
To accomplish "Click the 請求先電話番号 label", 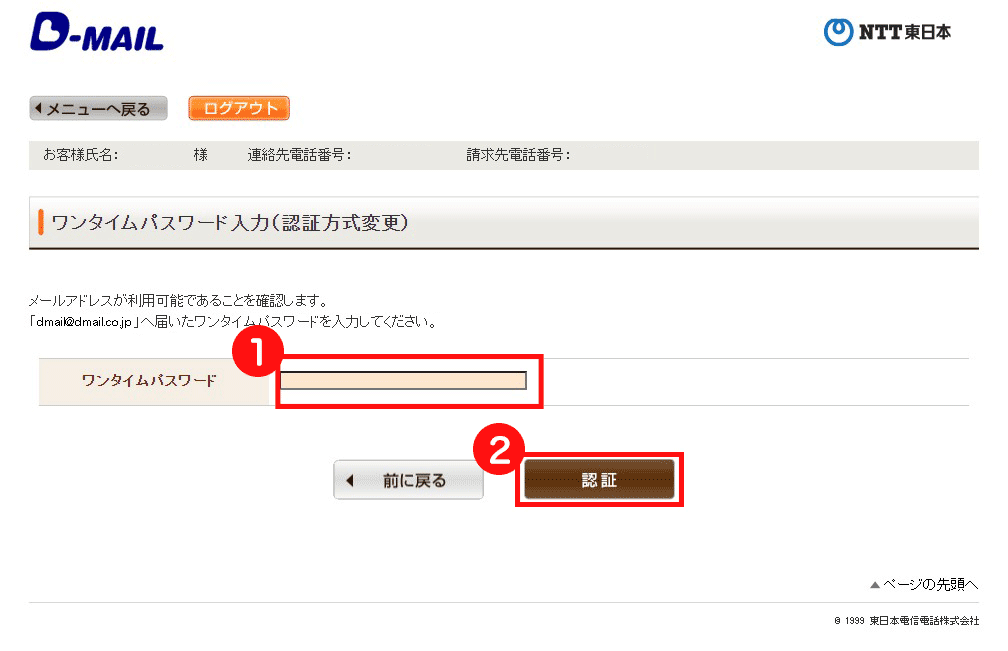I will coord(518,155).
